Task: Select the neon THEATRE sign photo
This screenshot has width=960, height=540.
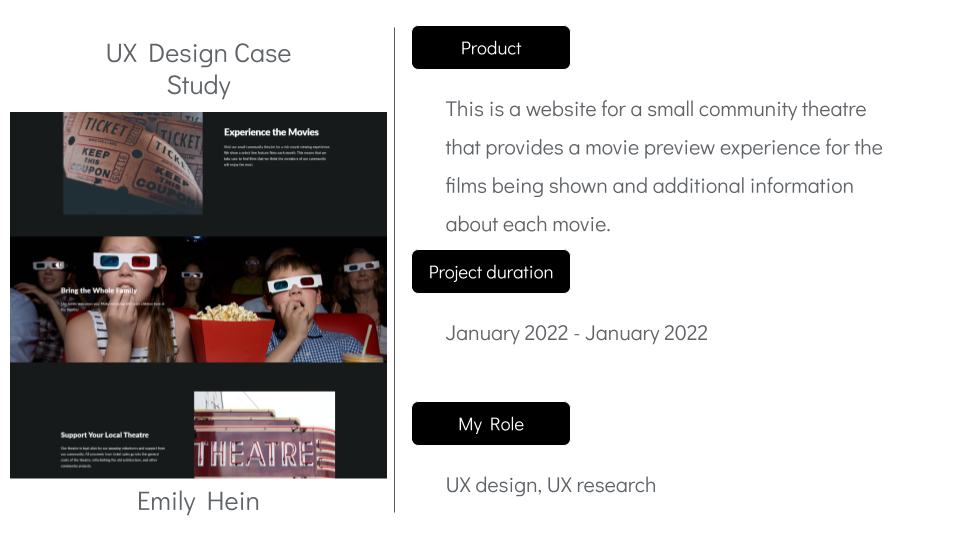Action: tap(264, 435)
